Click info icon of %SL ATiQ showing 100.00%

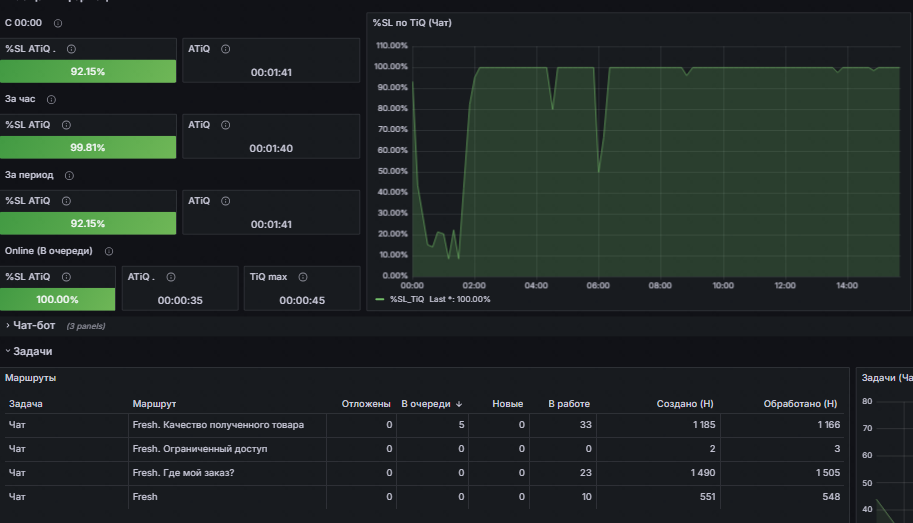pos(66,277)
